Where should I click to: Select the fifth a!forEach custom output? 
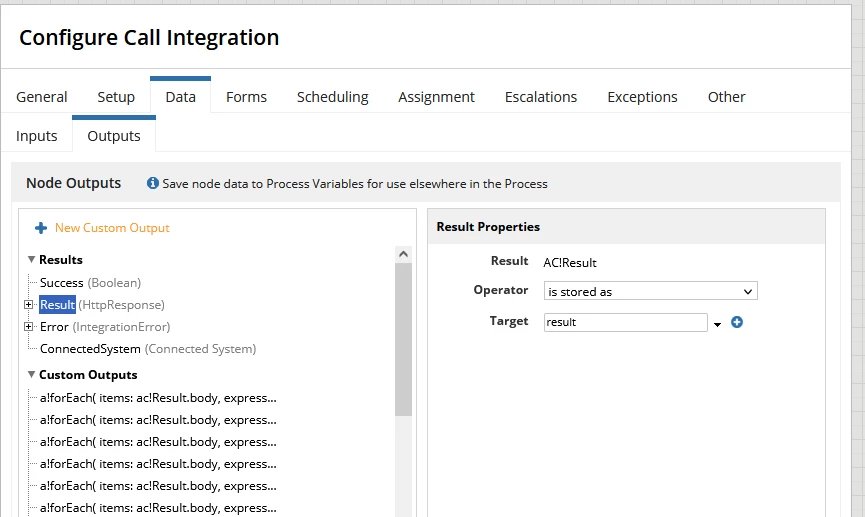(x=158, y=486)
